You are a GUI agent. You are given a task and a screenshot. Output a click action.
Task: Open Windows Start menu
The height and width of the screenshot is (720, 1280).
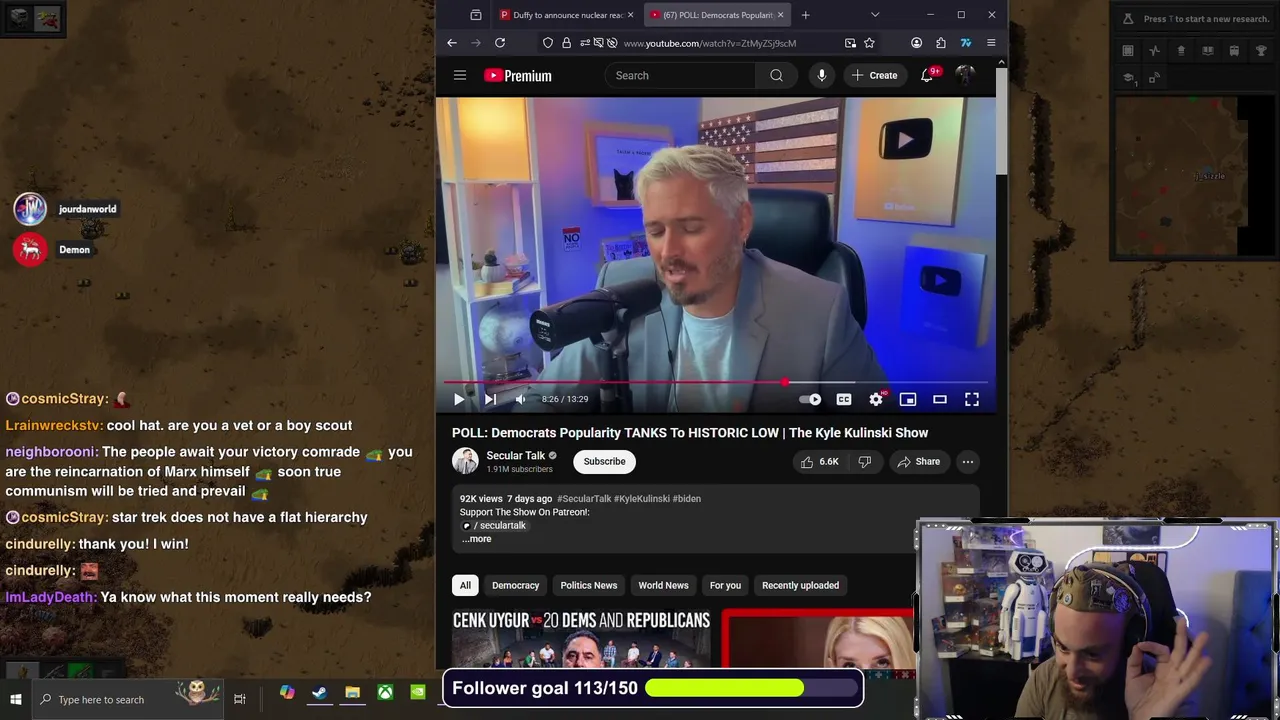click(16, 699)
